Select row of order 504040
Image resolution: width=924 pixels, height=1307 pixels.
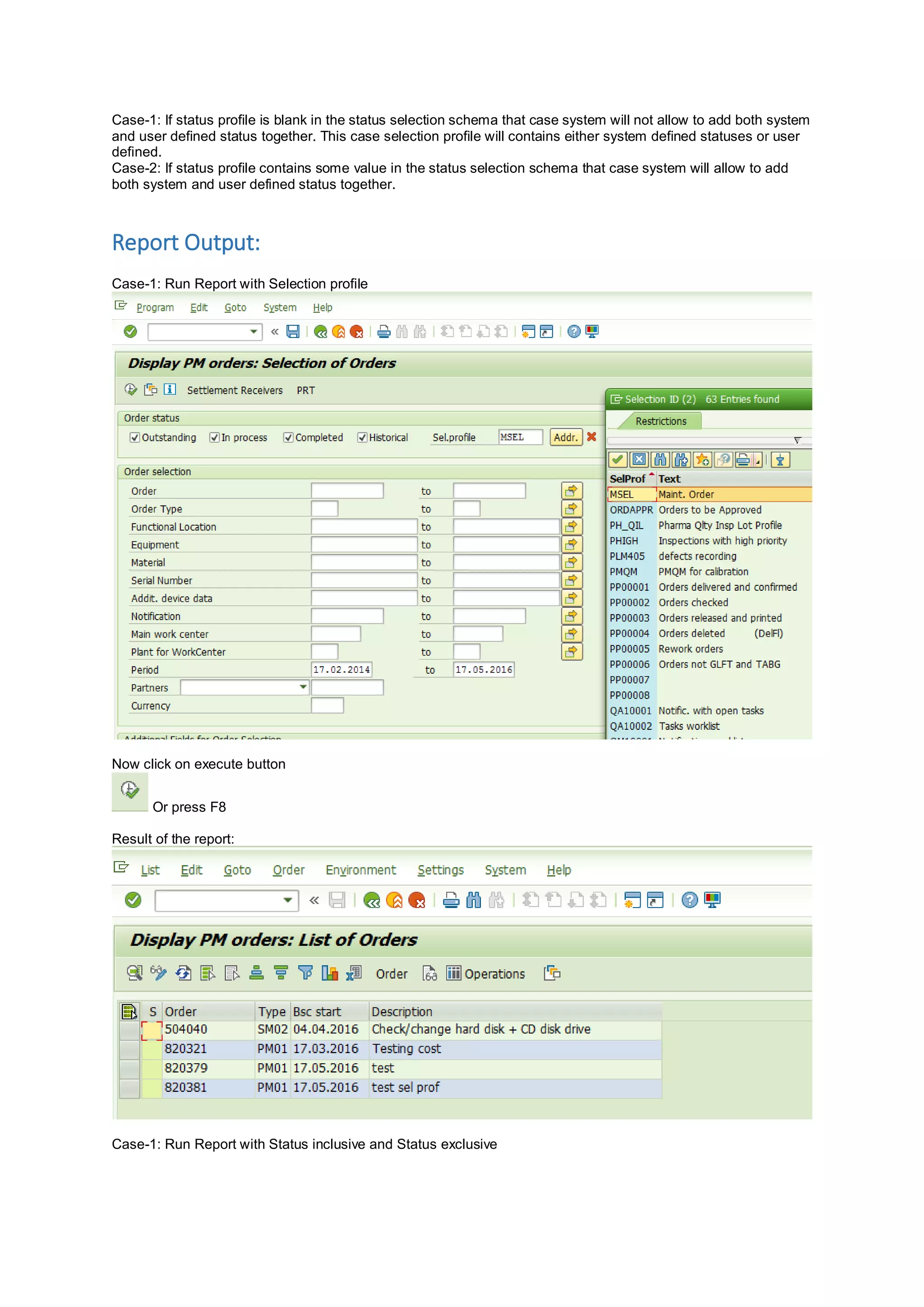tap(130, 1030)
